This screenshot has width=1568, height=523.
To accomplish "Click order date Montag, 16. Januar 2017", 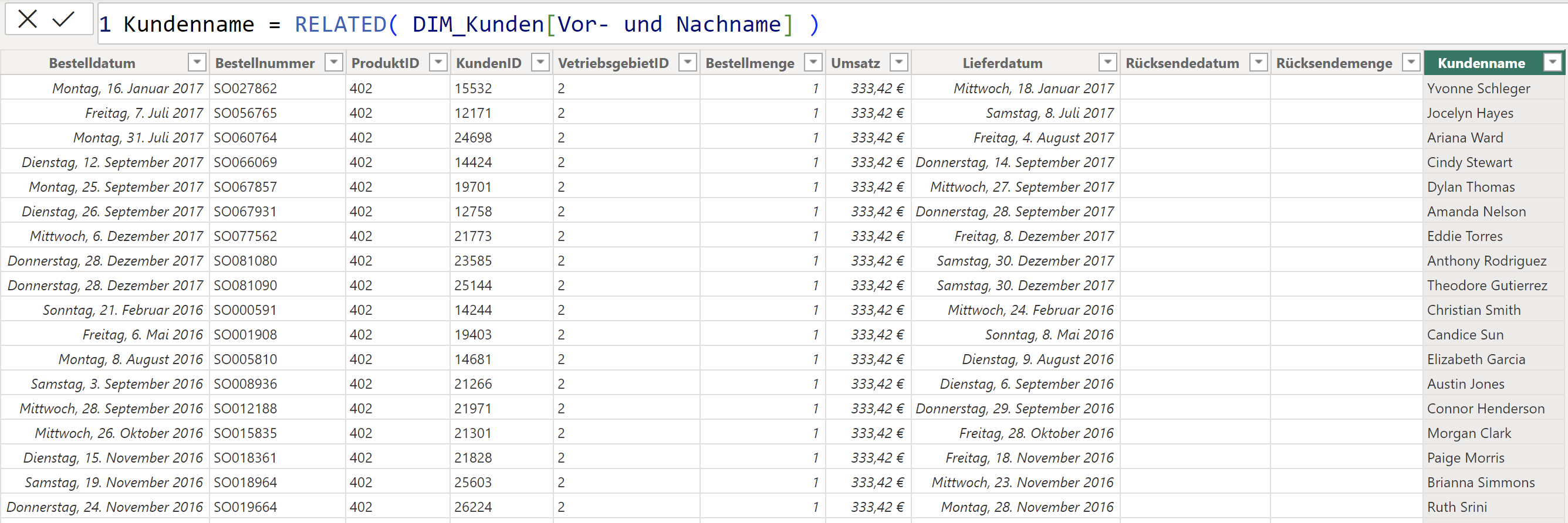I will (128, 88).
